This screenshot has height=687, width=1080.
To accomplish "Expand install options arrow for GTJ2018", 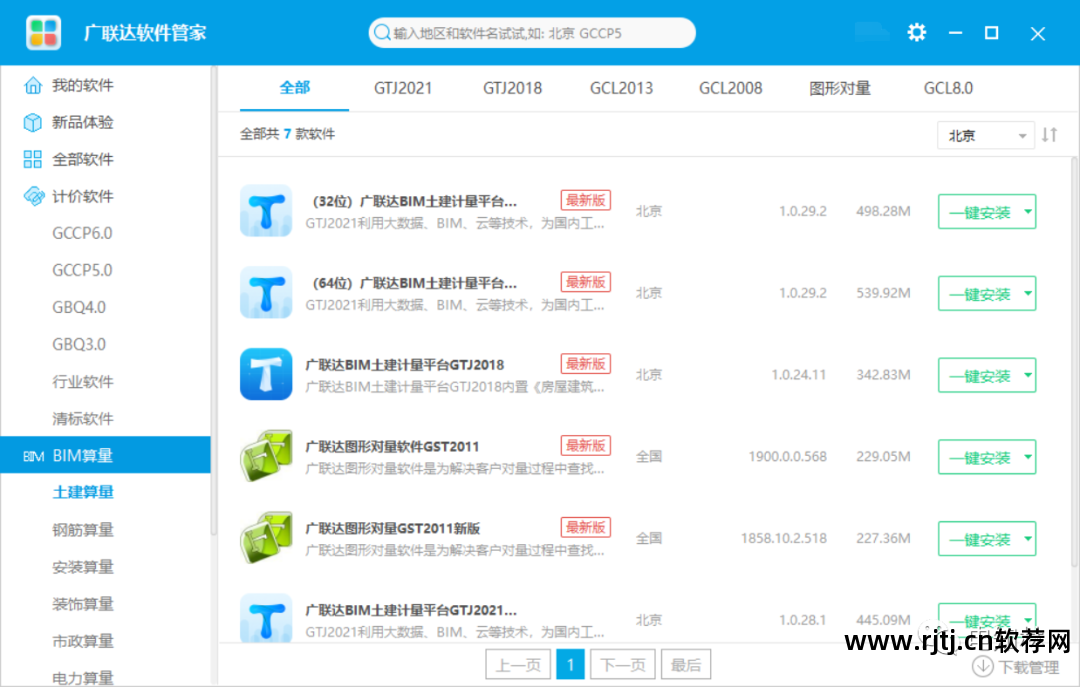I will point(1028,375).
